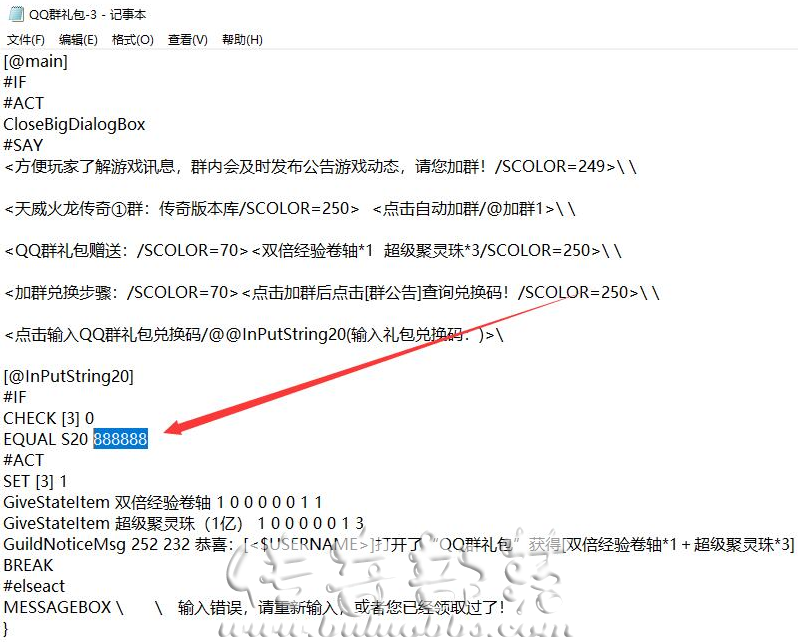Image resolution: width=798 pixels, height=642 pixels.
Task: Click the Notepad icon in title bar
Action: pyautogui.click(x=16, y=14)
